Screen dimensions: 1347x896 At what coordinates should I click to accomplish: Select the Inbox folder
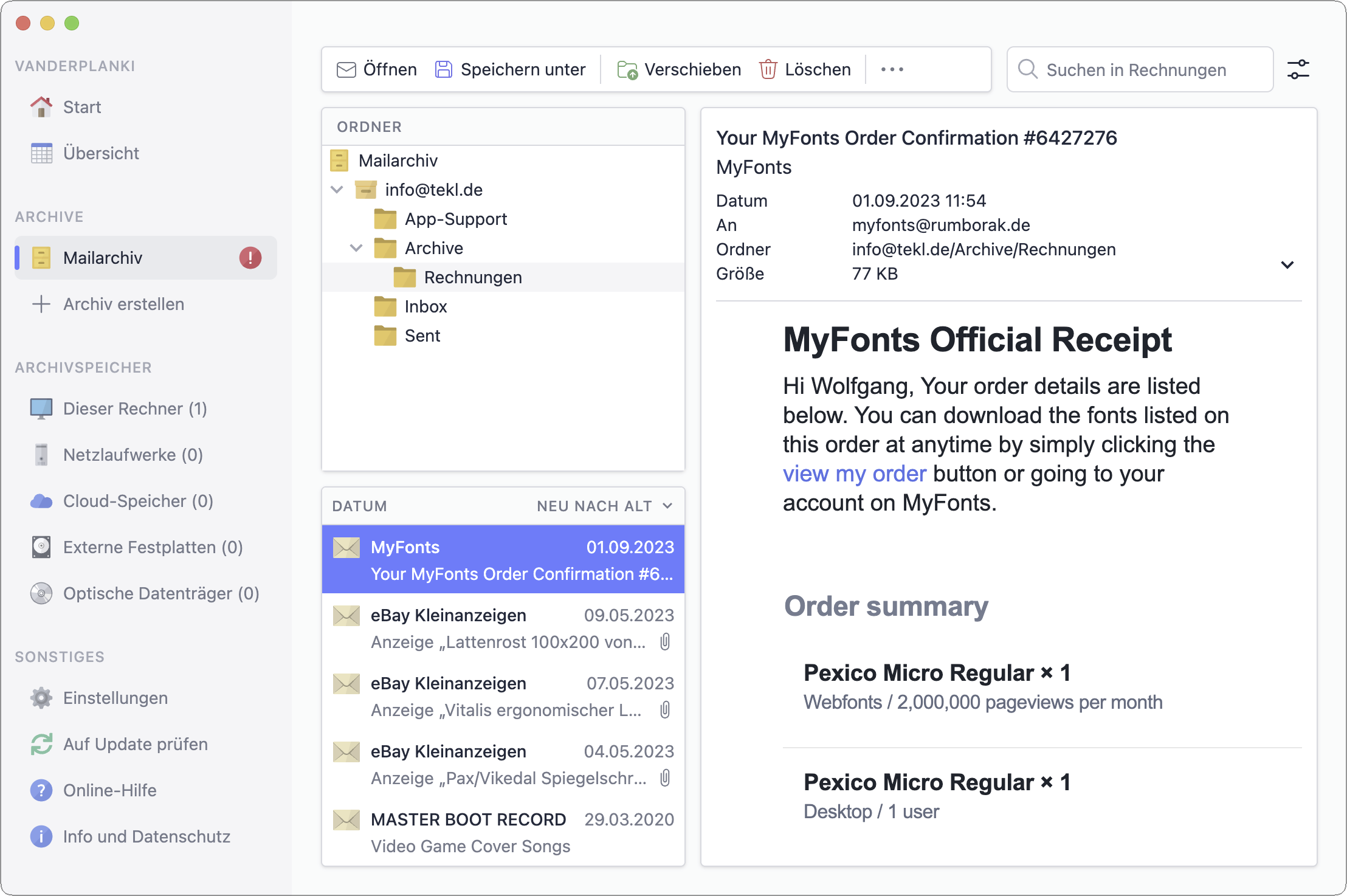point(425,306)
